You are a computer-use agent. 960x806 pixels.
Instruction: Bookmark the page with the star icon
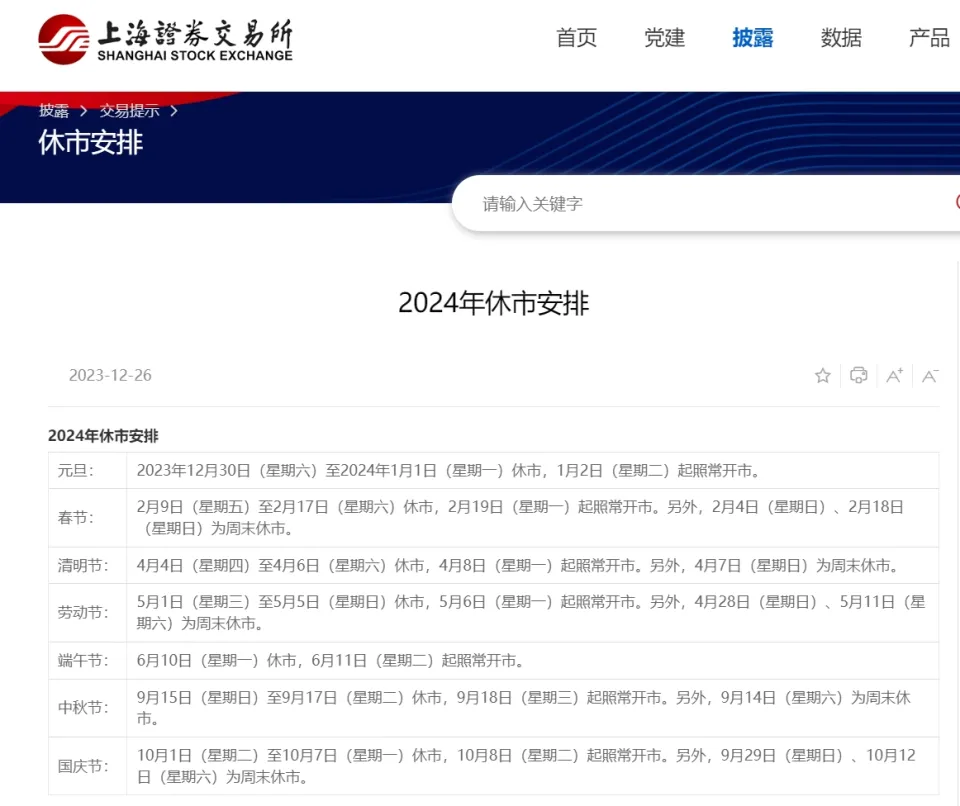pos(822,376)
